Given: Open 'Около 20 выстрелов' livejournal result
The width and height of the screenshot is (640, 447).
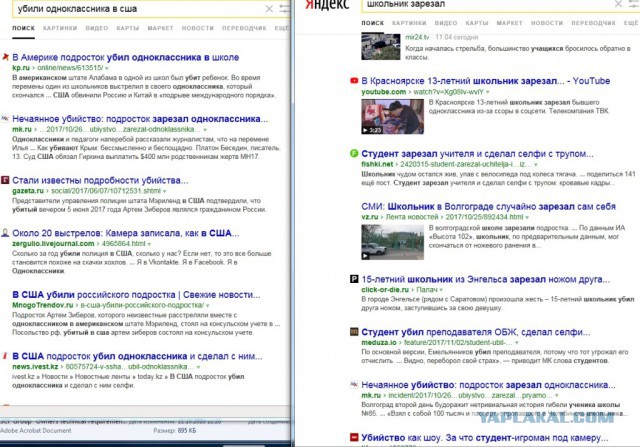Looking at the screenshot, I should click(126, 233).
